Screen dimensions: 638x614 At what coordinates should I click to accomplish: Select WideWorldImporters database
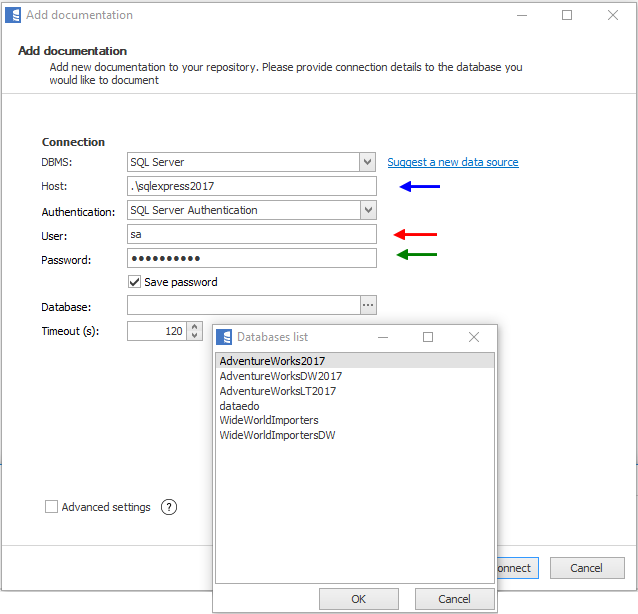pos(268,420)
